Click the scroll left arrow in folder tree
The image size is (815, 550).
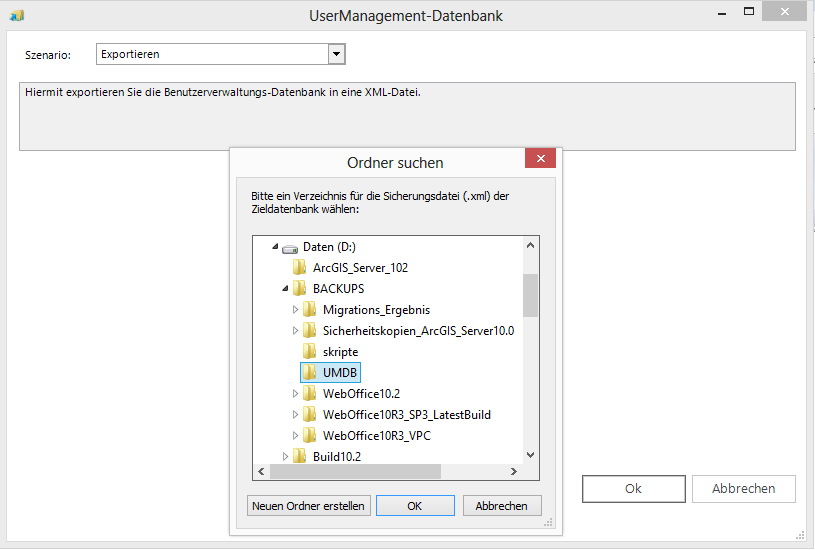click(261, 472)
